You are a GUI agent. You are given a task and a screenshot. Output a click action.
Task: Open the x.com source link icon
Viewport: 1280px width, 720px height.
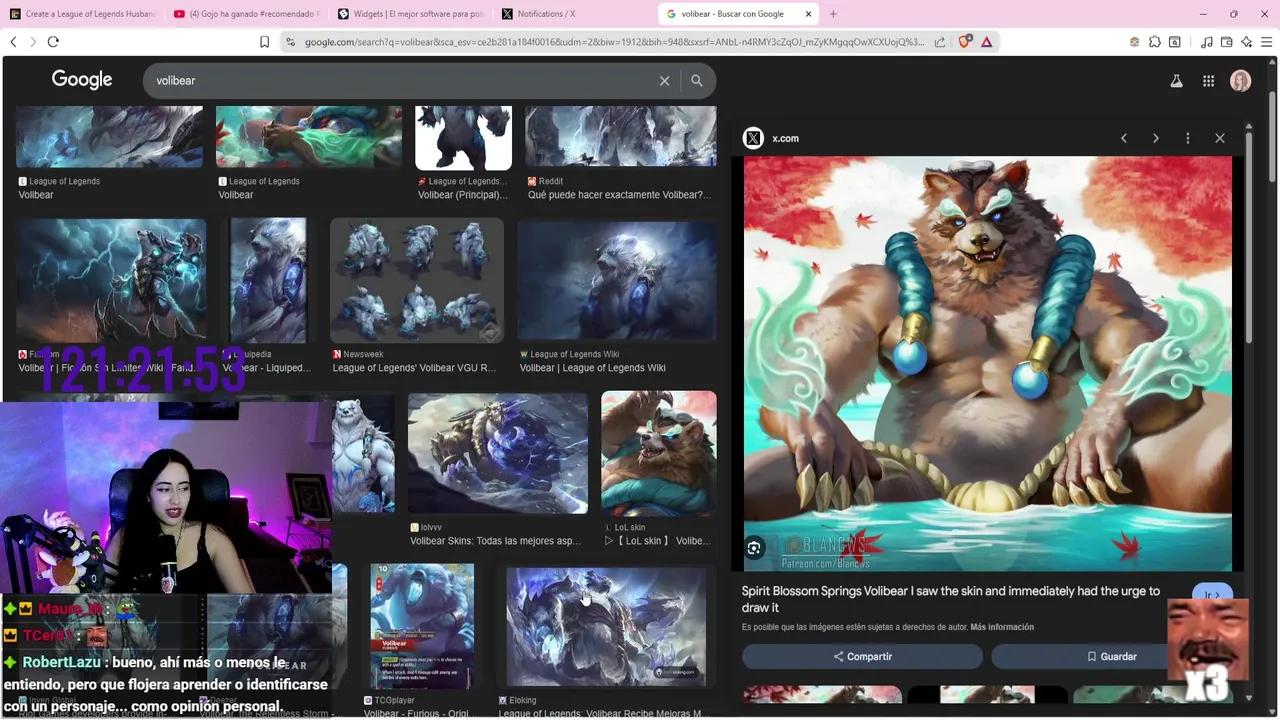click(x=754, y=138)
